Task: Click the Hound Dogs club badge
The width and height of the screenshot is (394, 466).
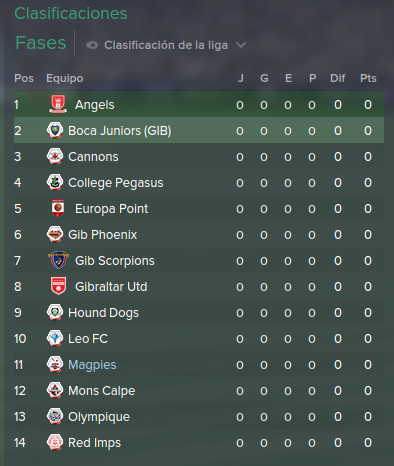Action: click(55, 312)
